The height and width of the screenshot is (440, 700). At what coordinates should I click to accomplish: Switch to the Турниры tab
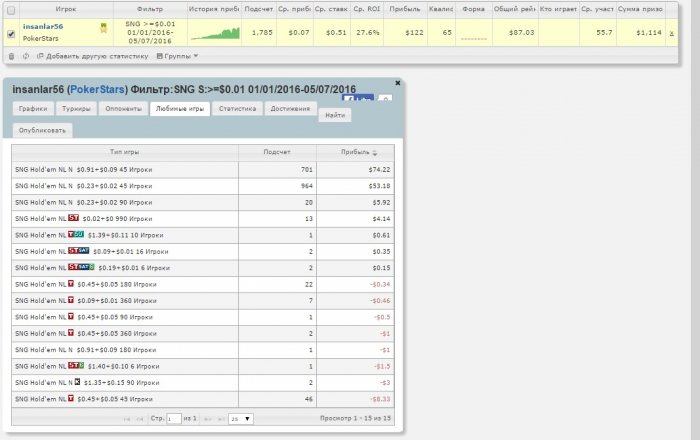pos(76,108)
